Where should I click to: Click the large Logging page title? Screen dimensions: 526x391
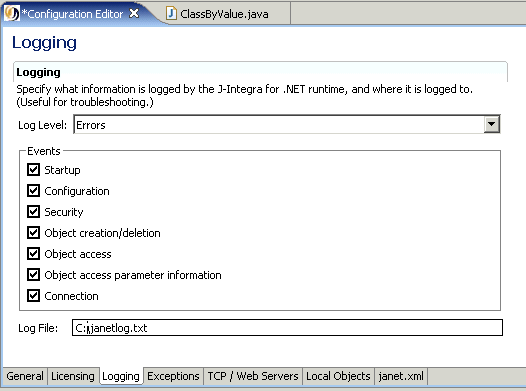pyautogui.click(x=44, y=43)
